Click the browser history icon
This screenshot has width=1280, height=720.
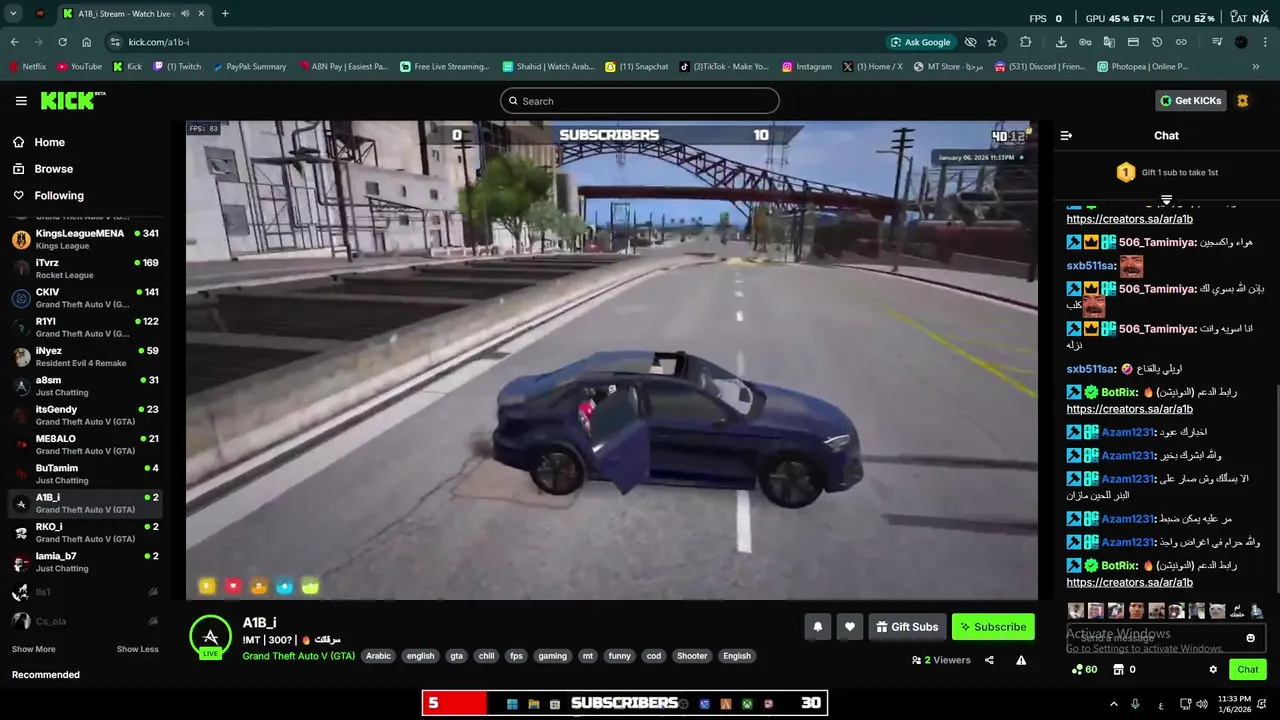click(x=1157, y=42)
